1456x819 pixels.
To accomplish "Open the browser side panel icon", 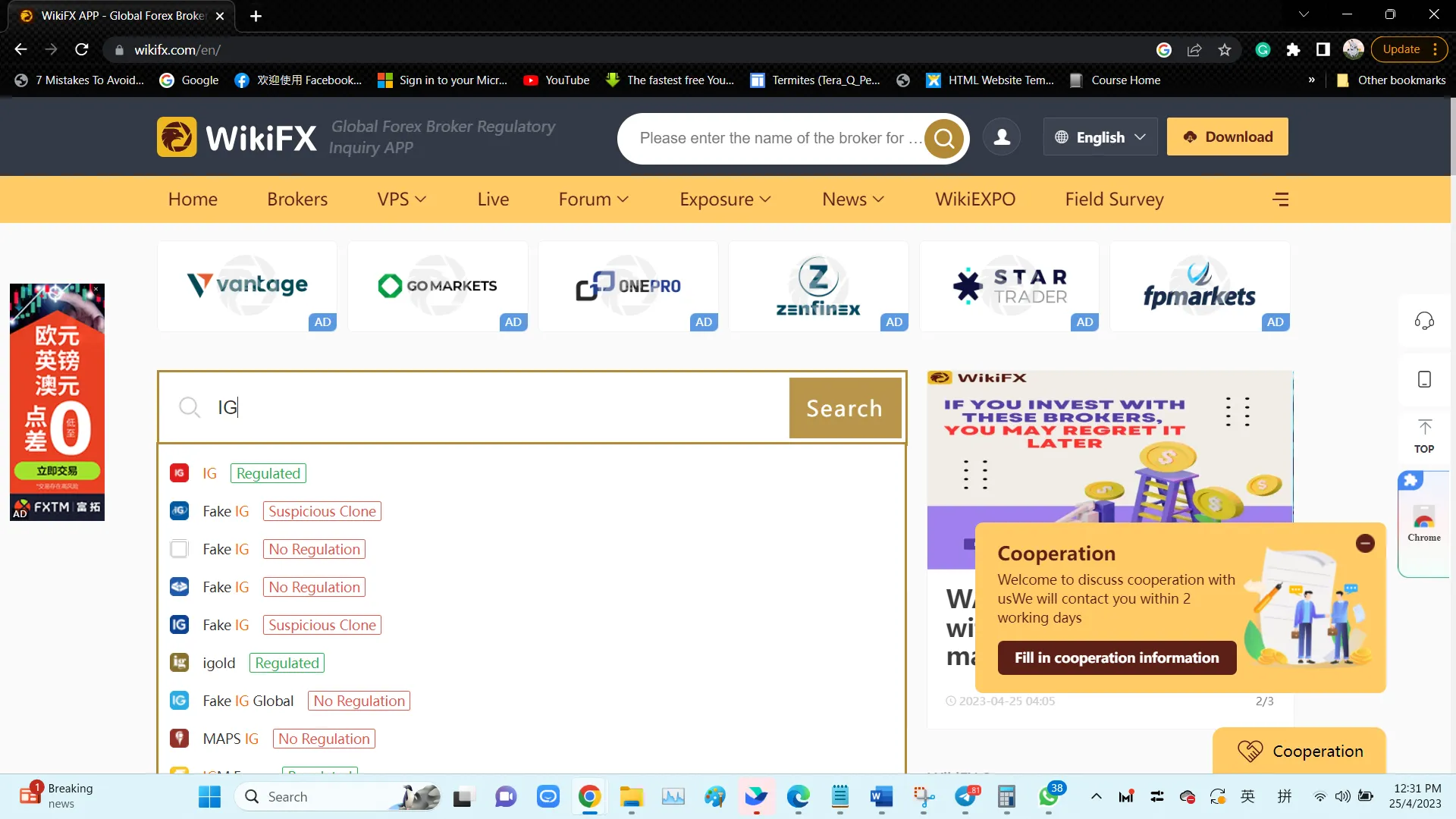I will coord(1323,50).
